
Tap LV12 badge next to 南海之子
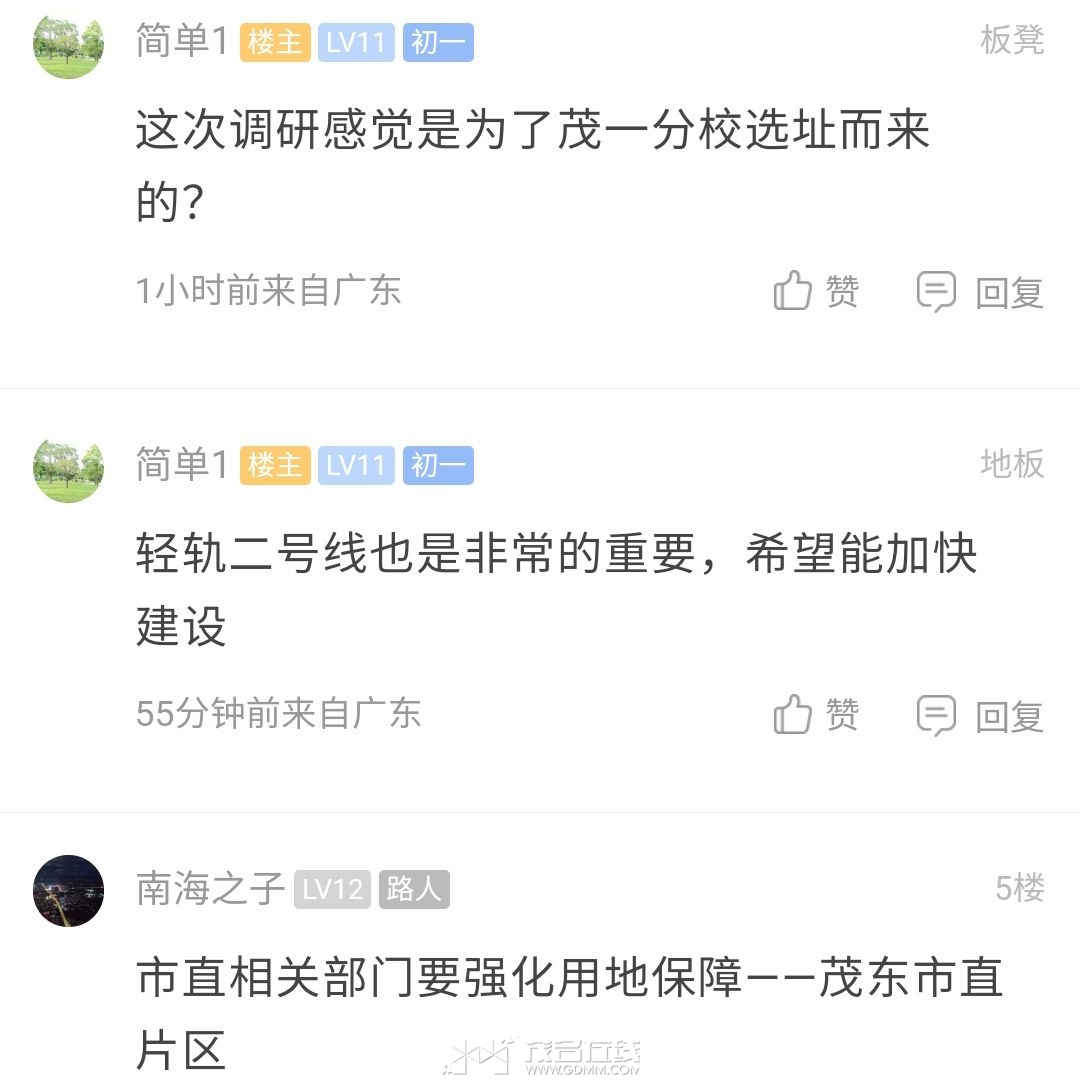(x=332, y=890)
